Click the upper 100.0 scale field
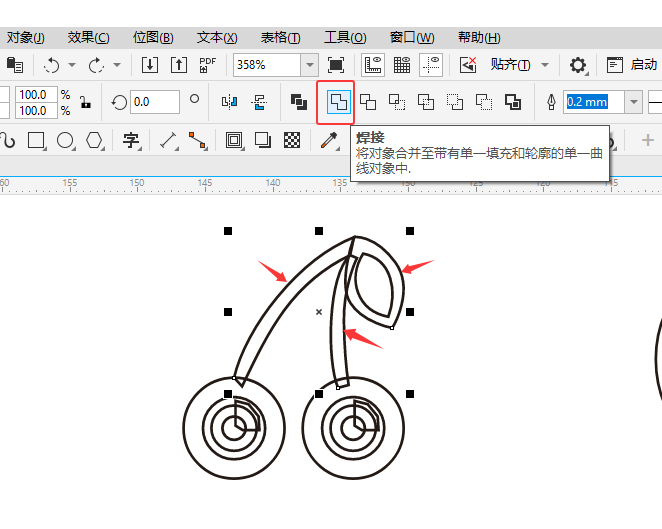 coord(36,94)
